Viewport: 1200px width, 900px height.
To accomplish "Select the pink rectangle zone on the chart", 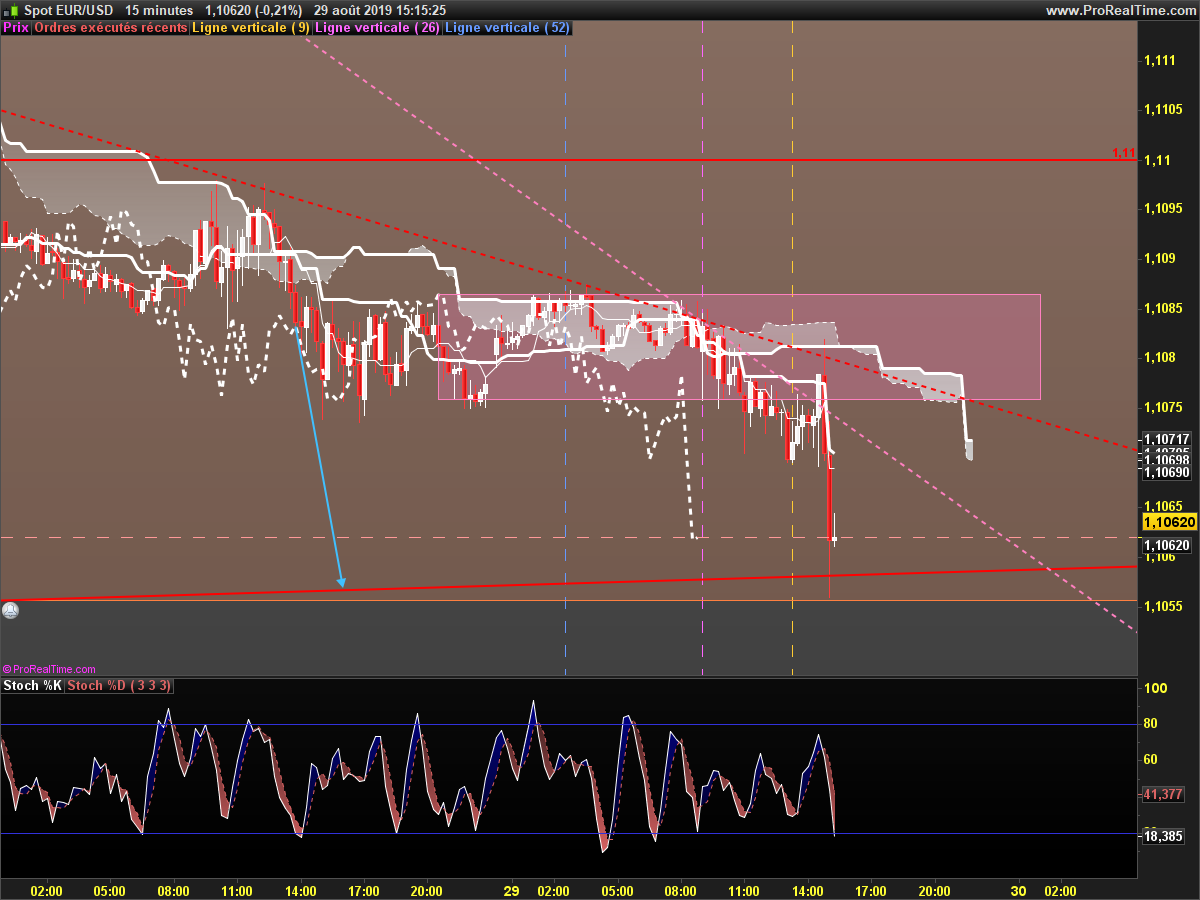I will [x=739, y=347].
